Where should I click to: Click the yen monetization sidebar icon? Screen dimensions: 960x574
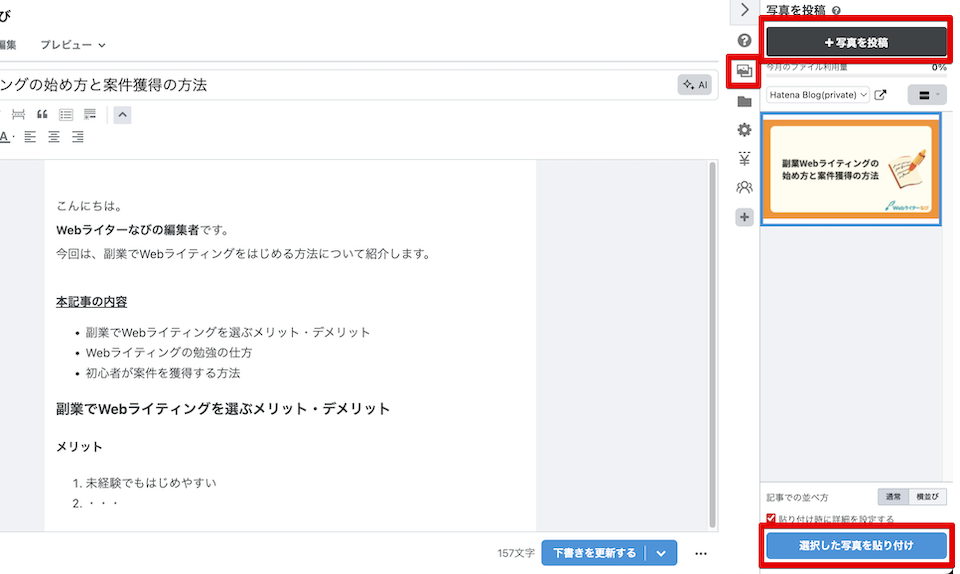(744, 159)
